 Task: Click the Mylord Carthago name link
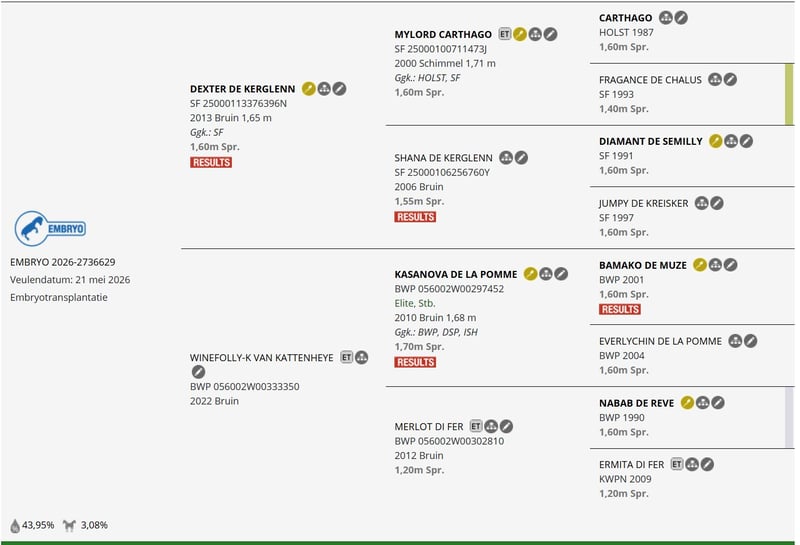pyautogui.click(x=443, y=35)
